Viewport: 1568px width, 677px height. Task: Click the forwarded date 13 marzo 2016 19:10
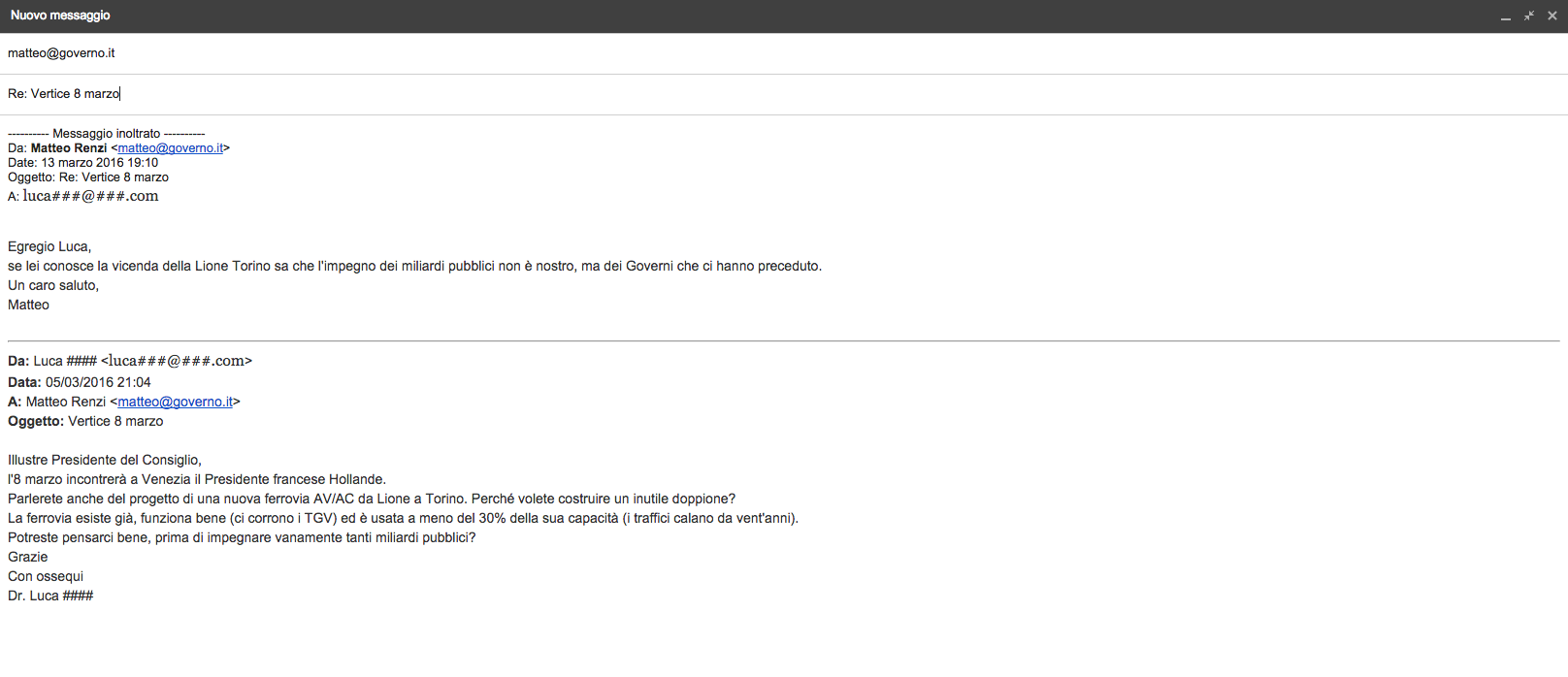(x=99, y=163)
